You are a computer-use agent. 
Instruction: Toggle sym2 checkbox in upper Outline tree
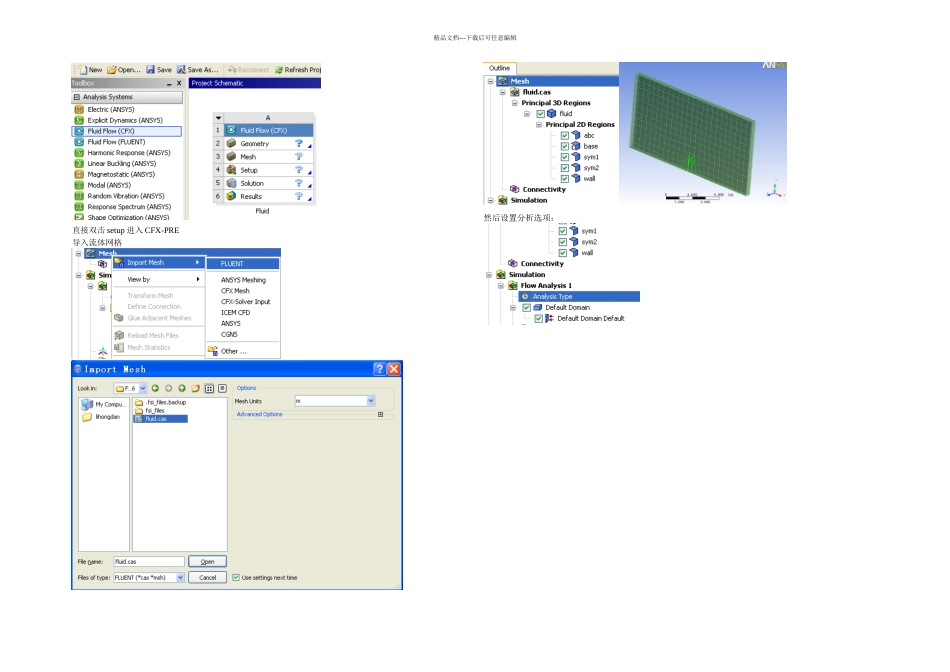pos(565,168)
